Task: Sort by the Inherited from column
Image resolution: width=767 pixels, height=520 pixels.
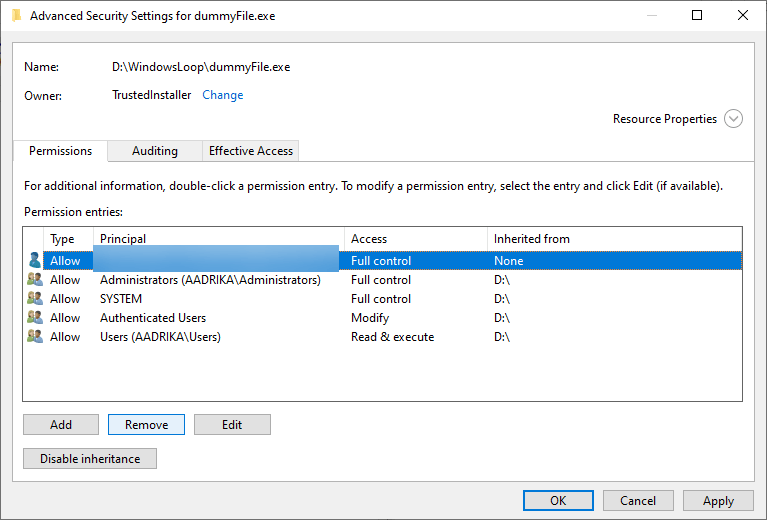Action: click(612, 239)
